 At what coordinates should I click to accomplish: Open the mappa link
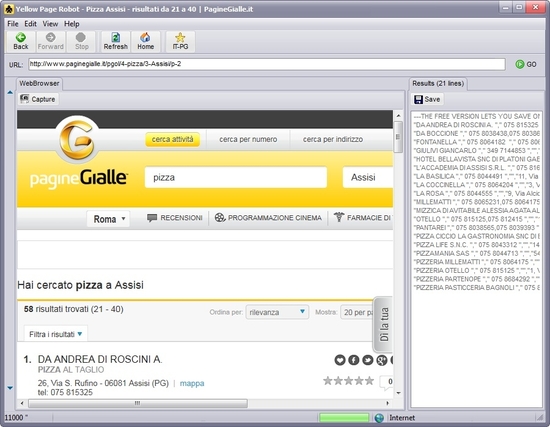pyautogui.click(x=192, y=383)
